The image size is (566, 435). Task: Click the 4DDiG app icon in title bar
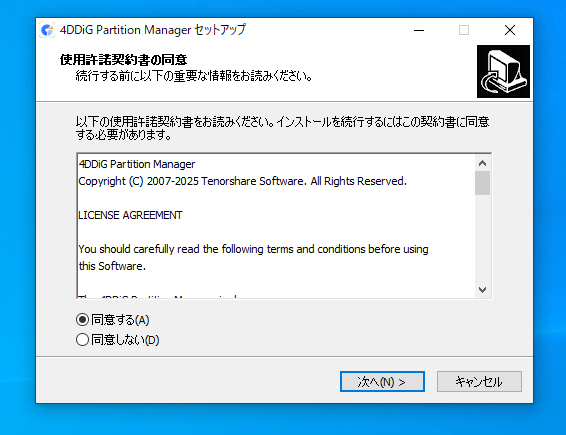point(47,30)
